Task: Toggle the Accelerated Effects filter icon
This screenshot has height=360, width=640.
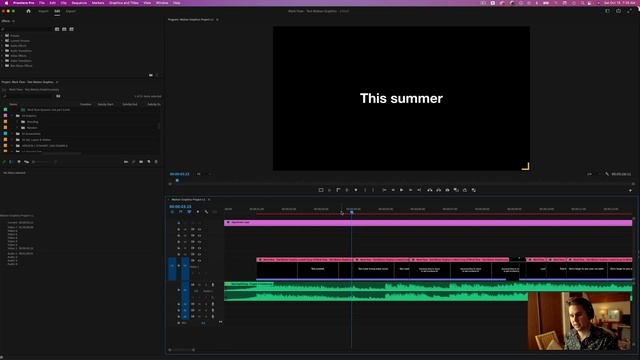Action: (x=57, y=29)
